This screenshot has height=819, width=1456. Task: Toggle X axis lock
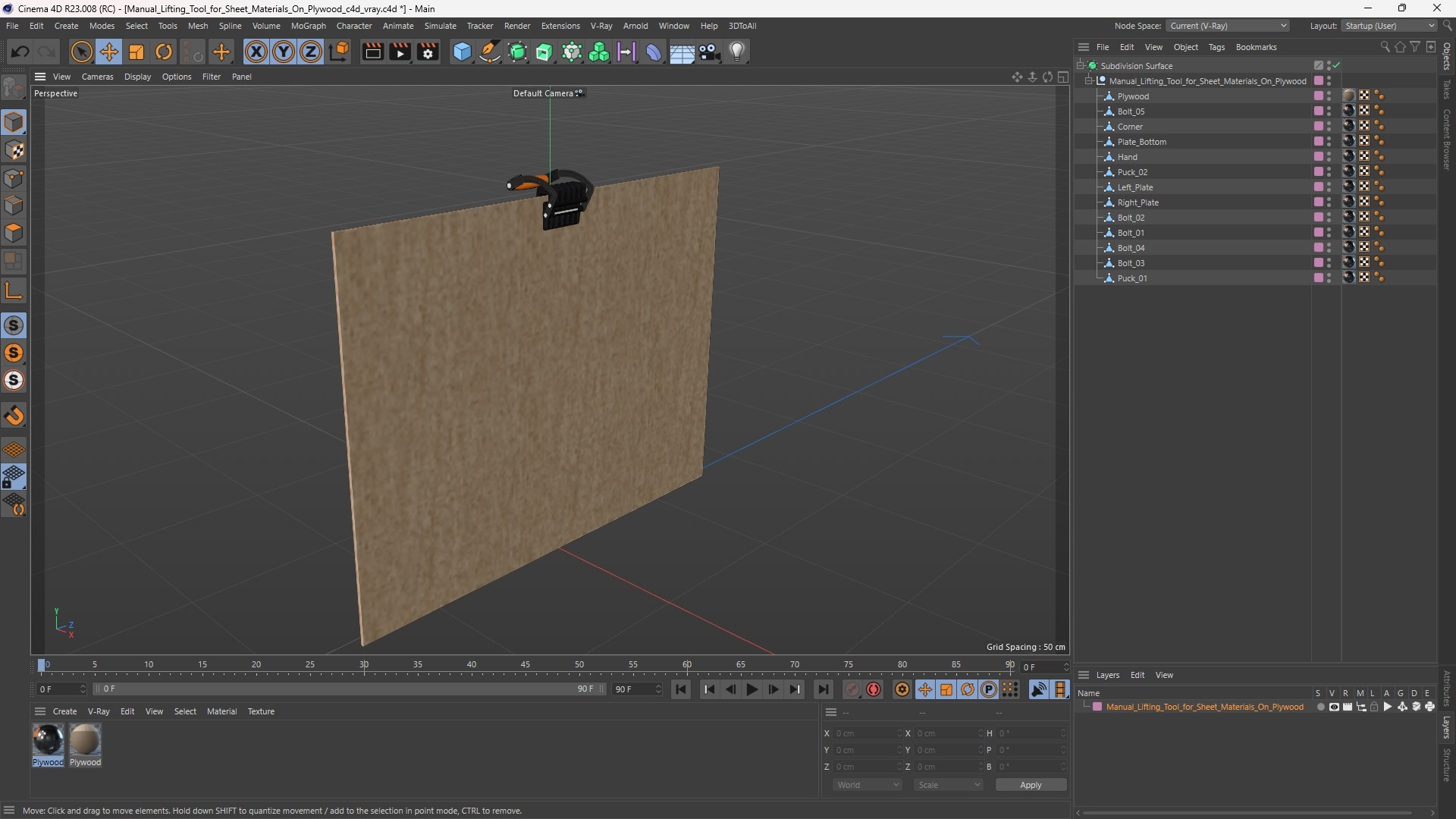pyautogui.click(x=256, y=52)
